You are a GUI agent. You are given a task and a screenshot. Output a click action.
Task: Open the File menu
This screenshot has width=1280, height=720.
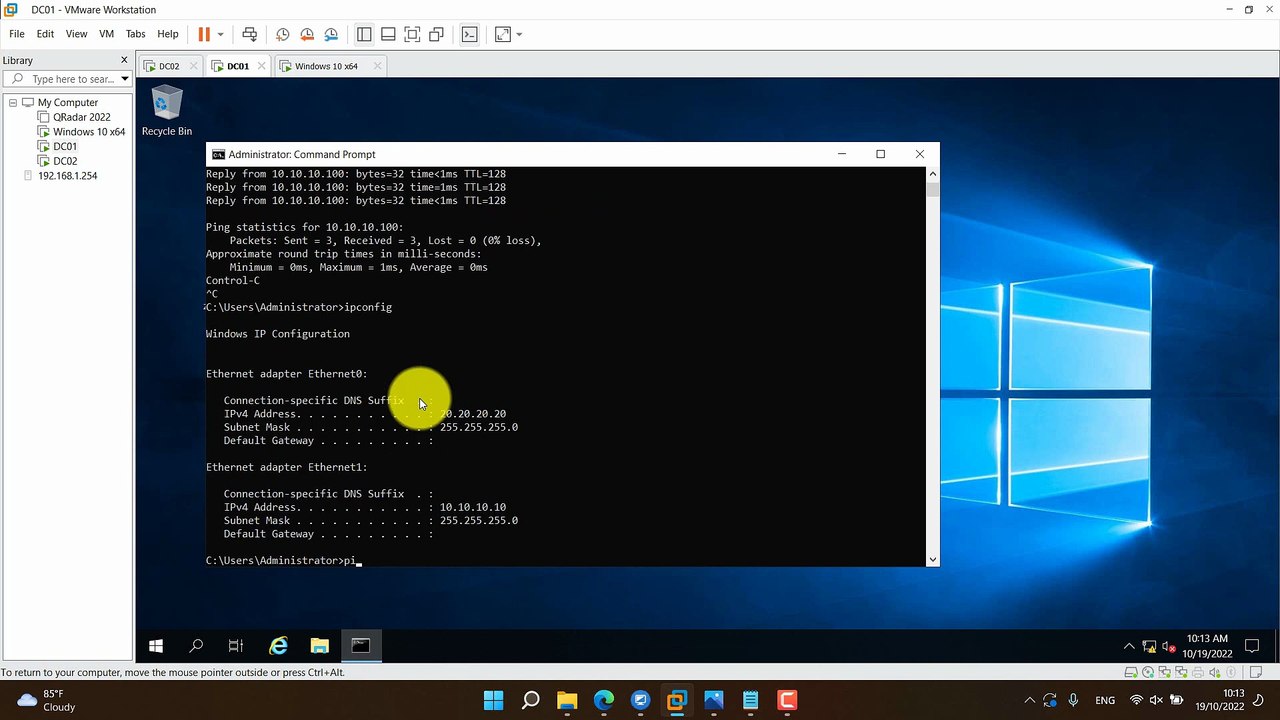[x=17, y=34]
